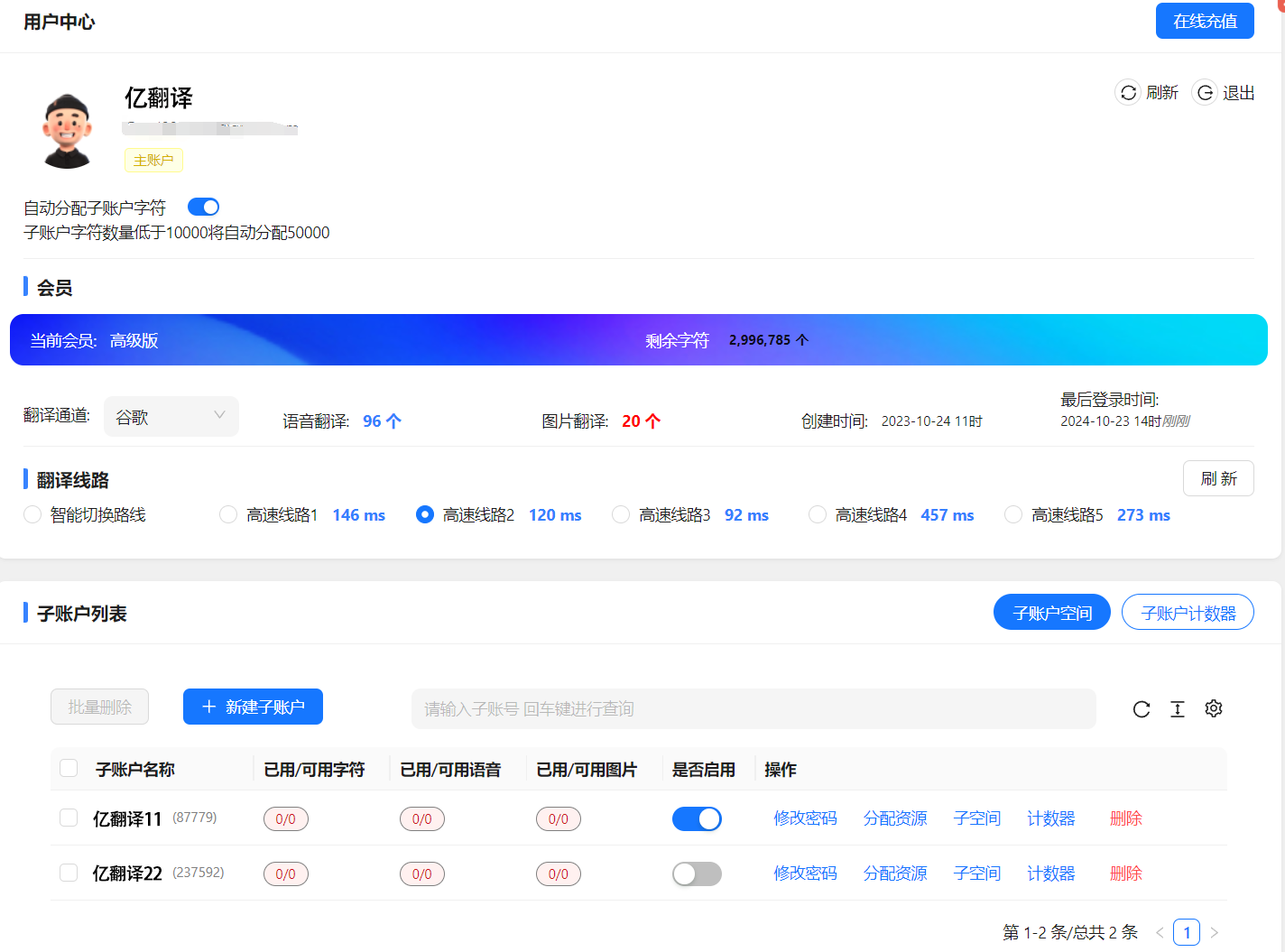Log out using the 退出 exit icon
The image size is (1285, 952).
pyautogui.click(x=1205, y=91)
